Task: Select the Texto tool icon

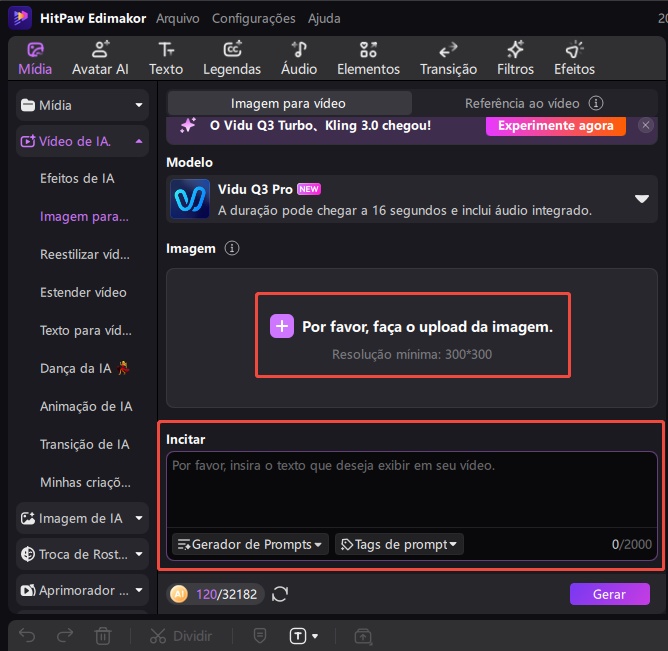Action: pyautogui.click(x=166, y=58)
